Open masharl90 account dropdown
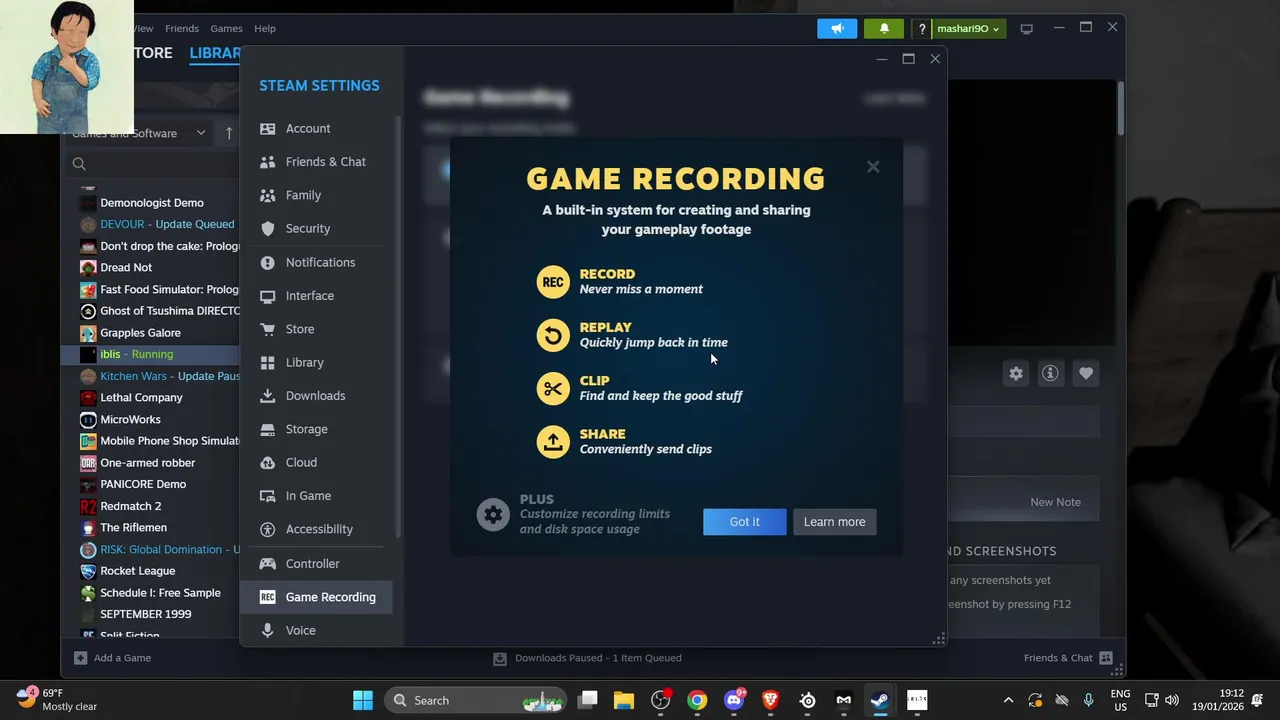This screenshot has width=1280, height=720. [968, 29]
